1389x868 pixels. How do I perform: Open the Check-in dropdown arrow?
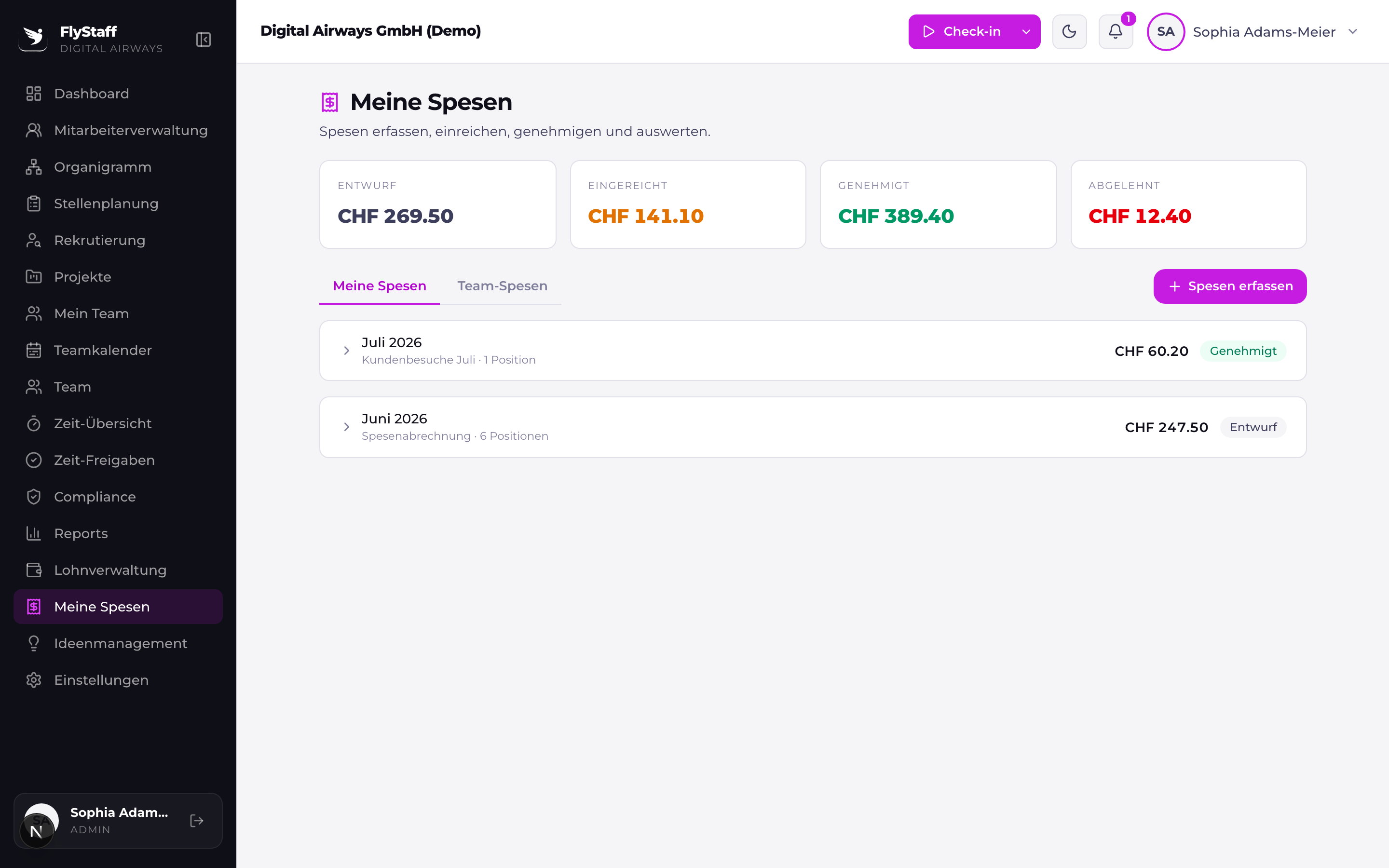tap(1026, 31)
